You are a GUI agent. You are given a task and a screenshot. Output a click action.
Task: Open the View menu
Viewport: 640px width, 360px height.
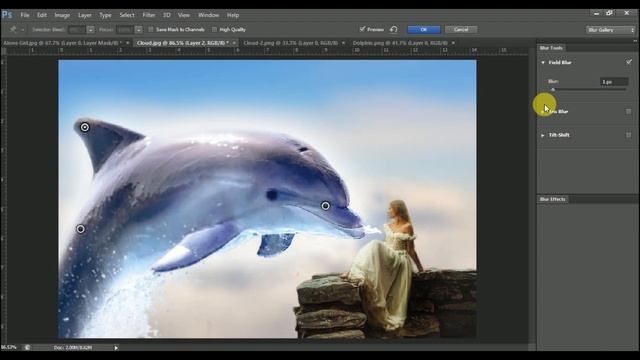click(x=184, y=15)
